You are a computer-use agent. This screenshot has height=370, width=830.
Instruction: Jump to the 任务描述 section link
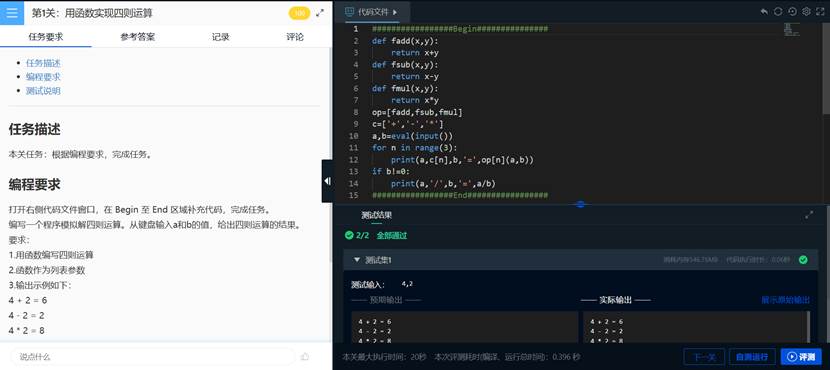[43, 63]
